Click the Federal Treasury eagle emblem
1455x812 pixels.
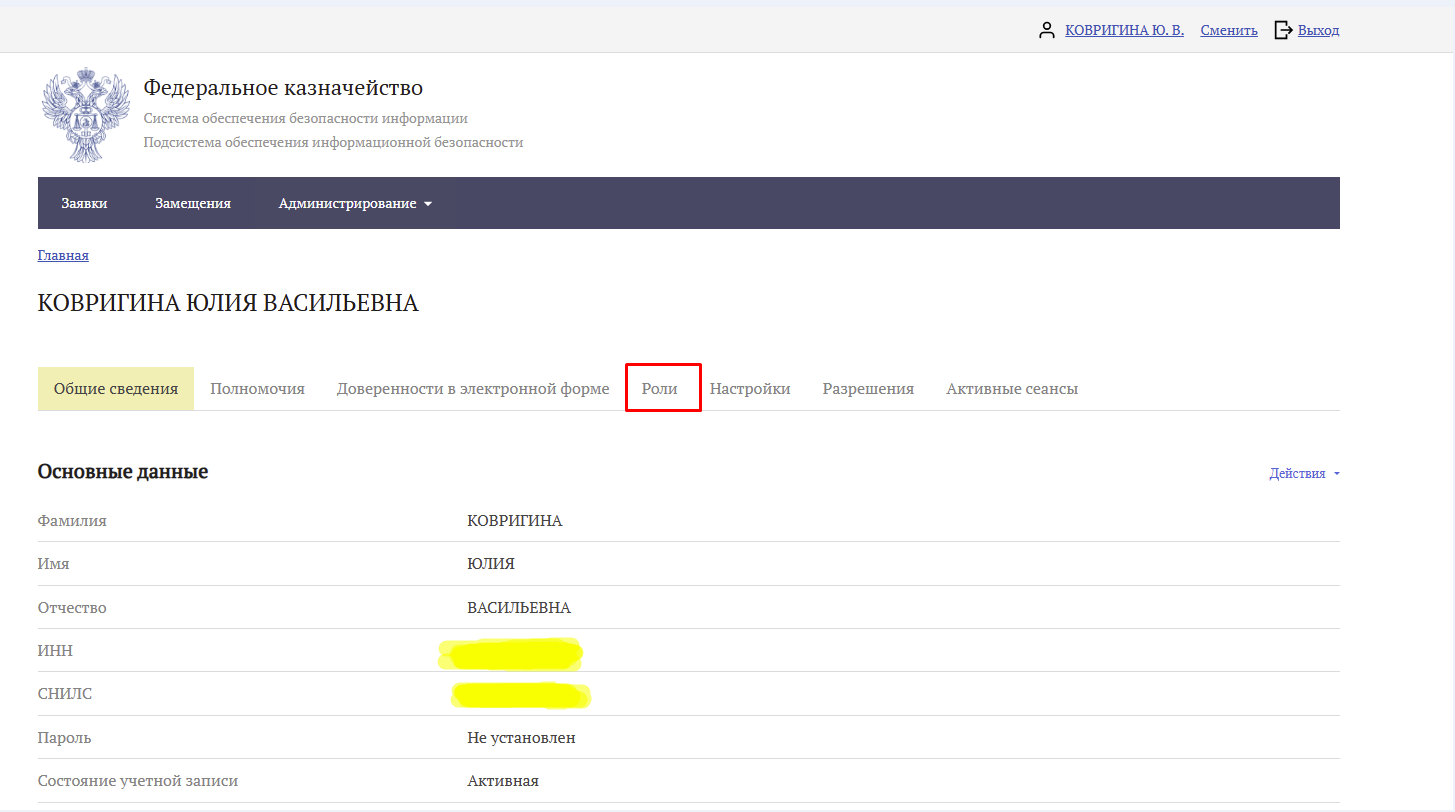point(86,116)
